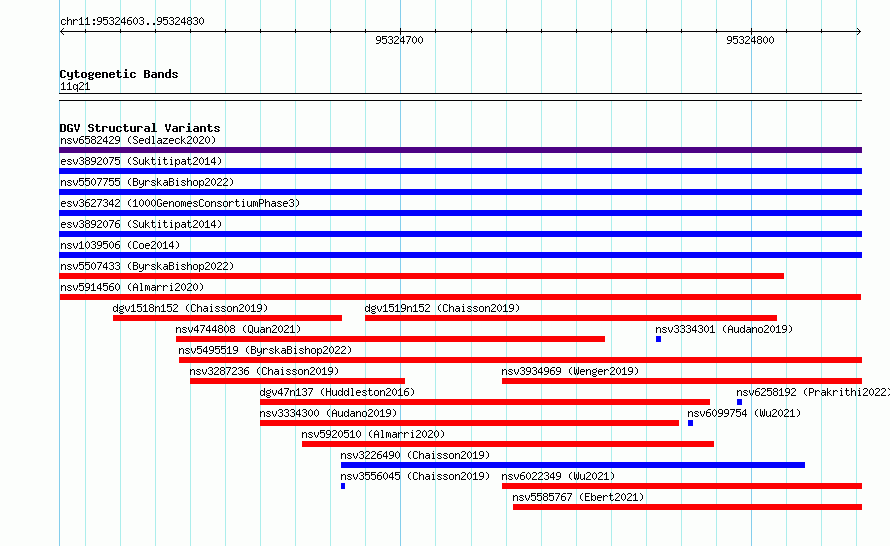Open dgv1519n152 (Chaisson2019) label
Screen dimensions: 890x546
(x=442, y=308)
